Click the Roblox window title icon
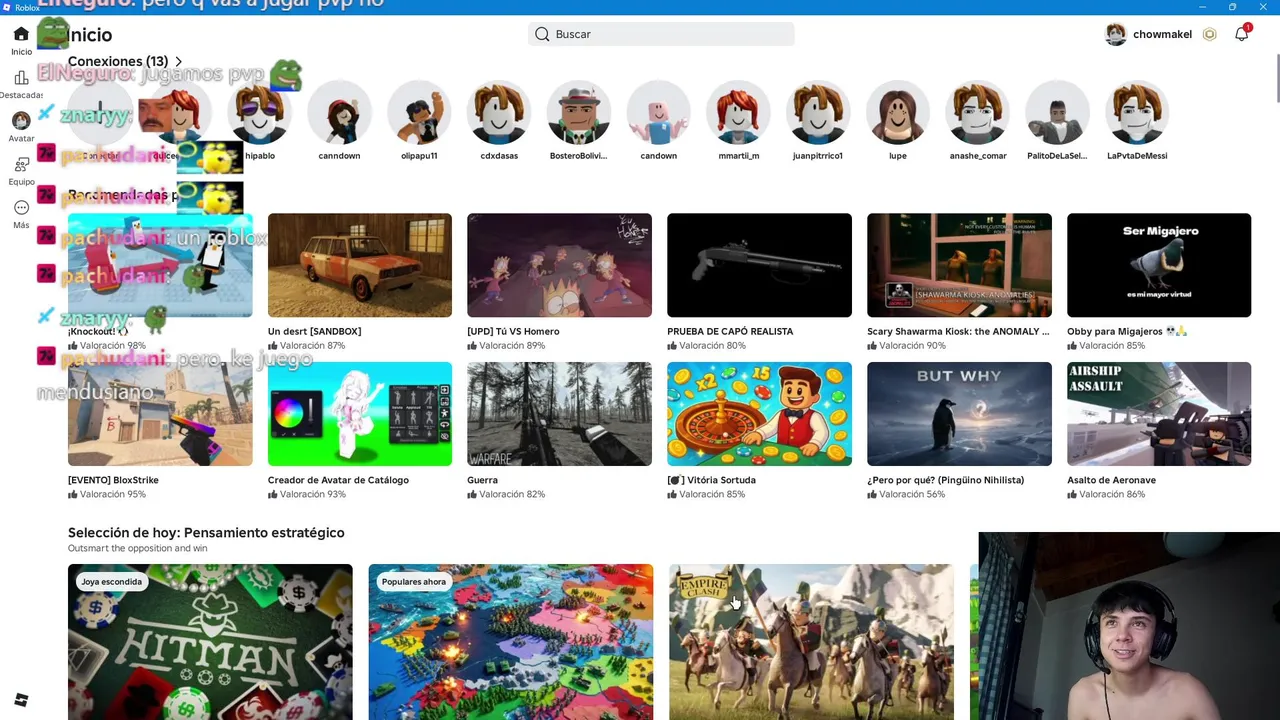Image resolution: width=1280 pixels, height=720 pixels. pos(7,7)
